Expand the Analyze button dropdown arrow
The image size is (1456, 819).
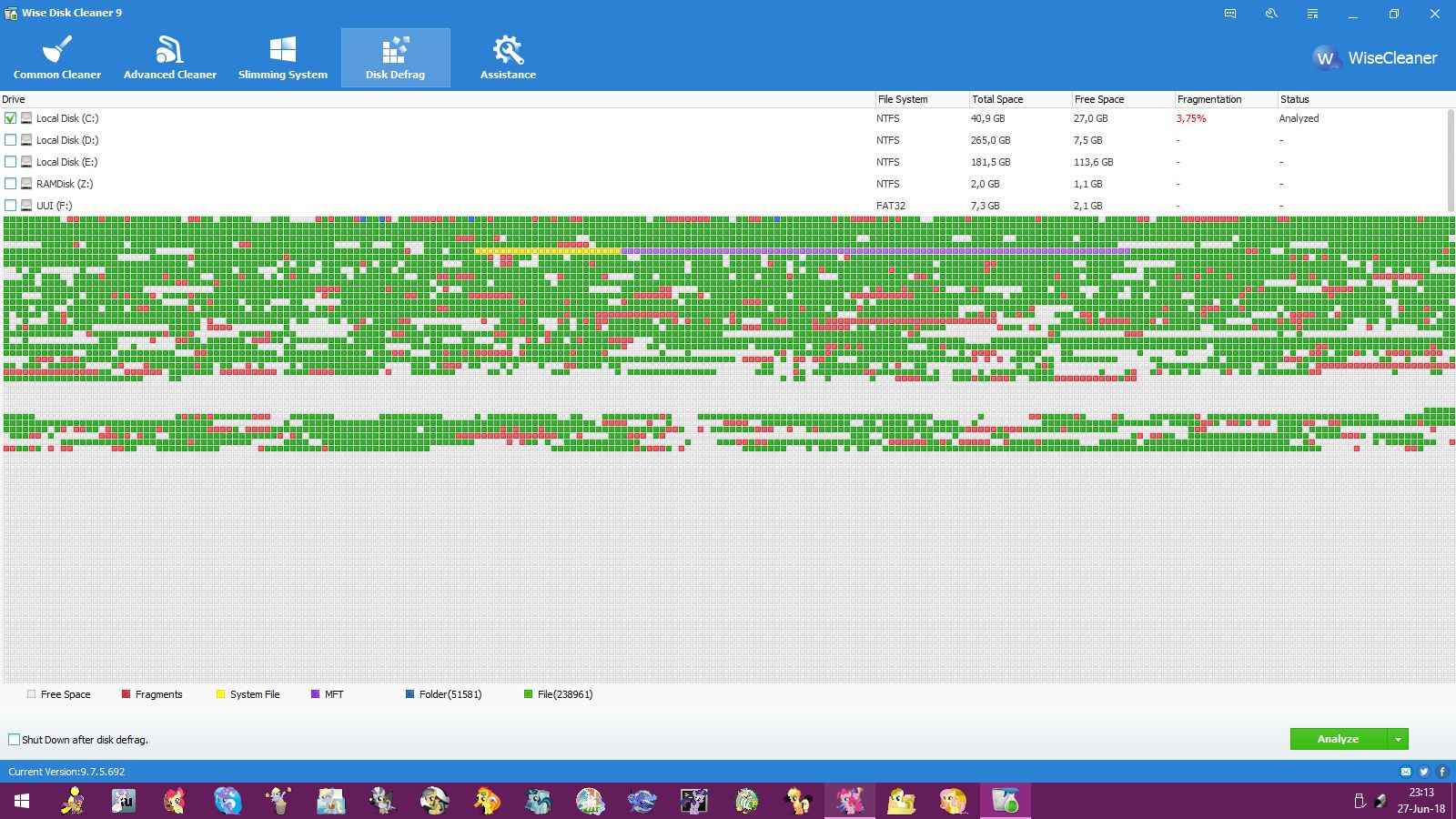click(1398, 740)
